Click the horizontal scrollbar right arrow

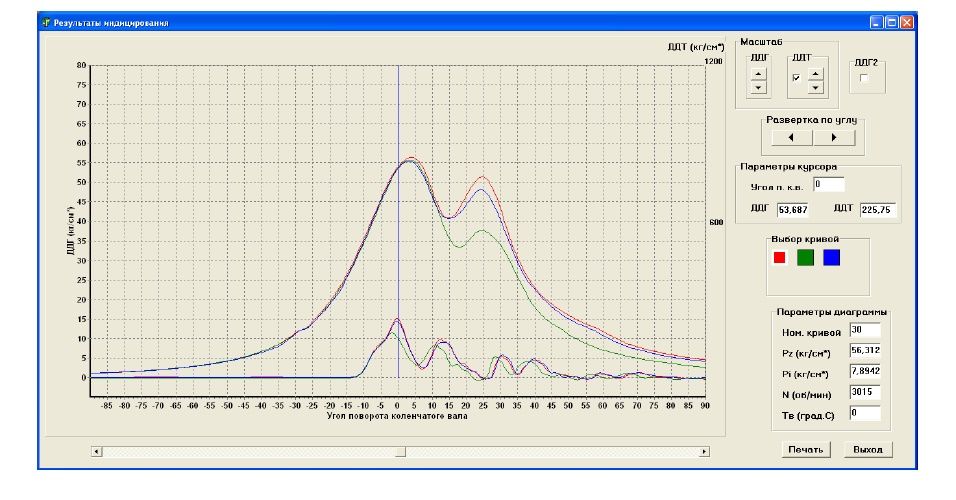coord(704,452)
